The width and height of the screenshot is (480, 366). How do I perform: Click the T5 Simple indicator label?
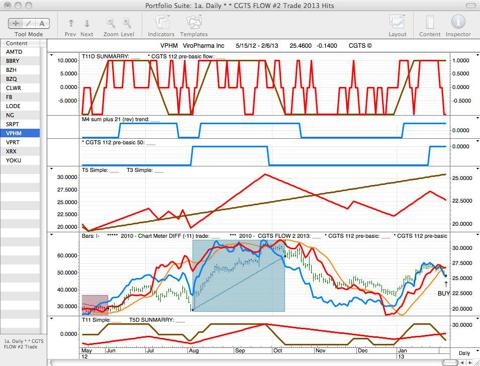click(x=96, y=170)
